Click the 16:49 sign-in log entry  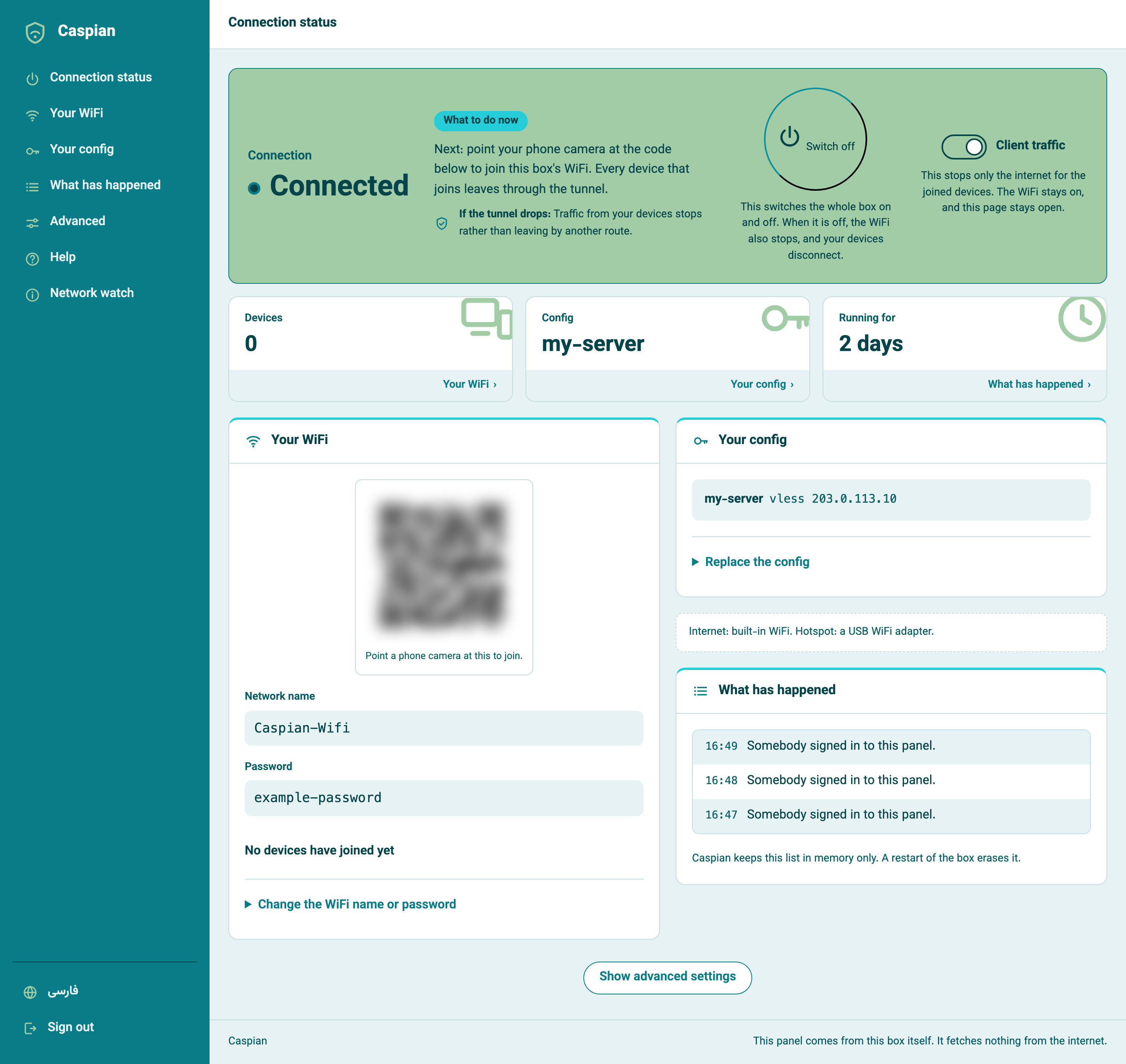click(891, 747)
